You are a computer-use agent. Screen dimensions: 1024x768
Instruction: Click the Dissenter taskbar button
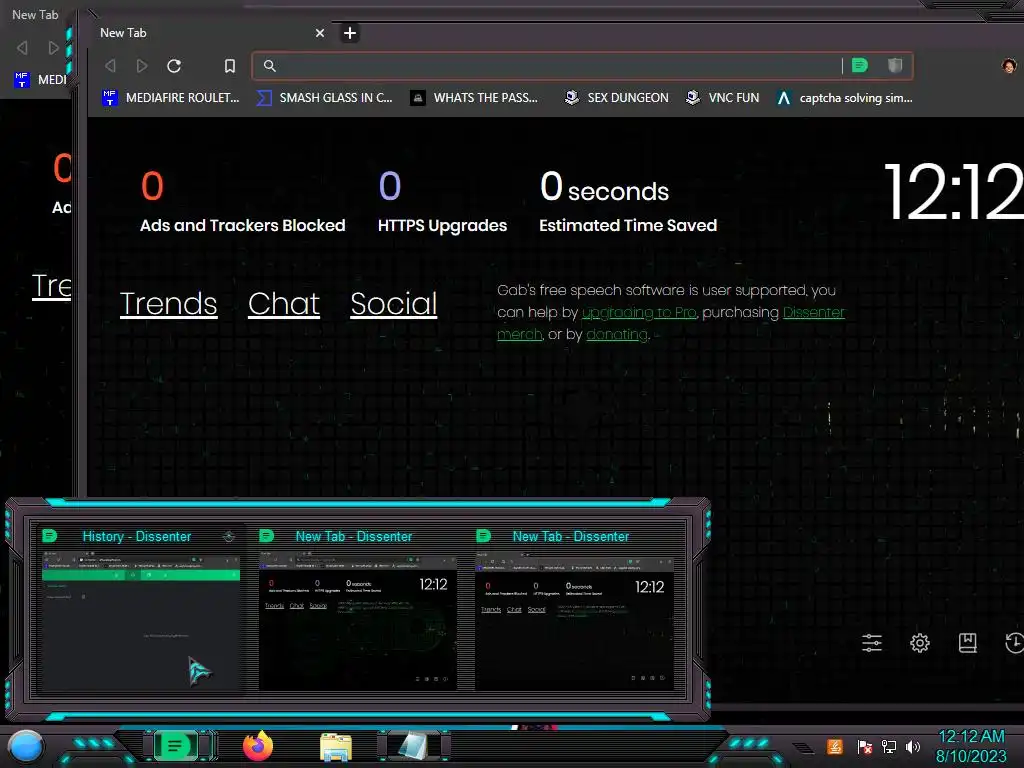(175, 746)
